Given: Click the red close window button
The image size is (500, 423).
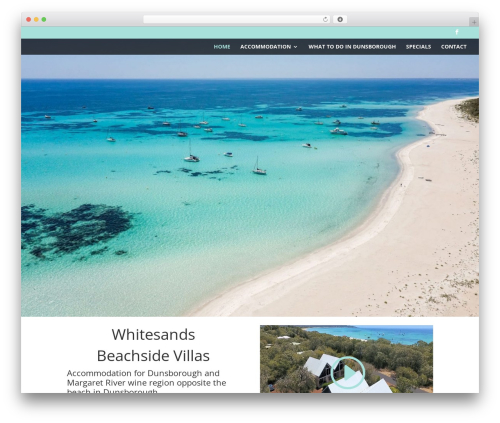Looking at the screenshot, I should pos(29,20).
